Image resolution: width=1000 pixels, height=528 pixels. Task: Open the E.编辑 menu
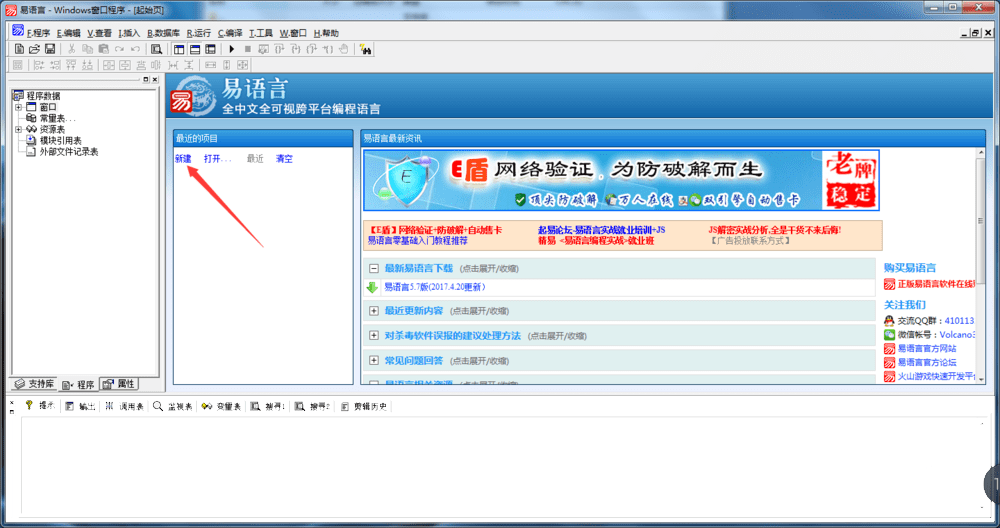coord(69,33)
